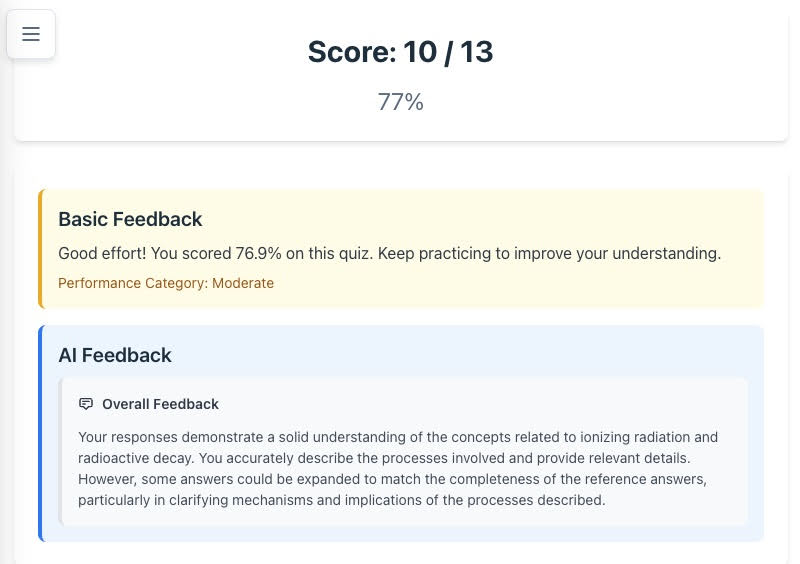Image resolution: width=800 pixels, height=564 pixels.
Task: Click the Good effort feedback sentence
Action: pyautogui.click(x=389, y=253)
